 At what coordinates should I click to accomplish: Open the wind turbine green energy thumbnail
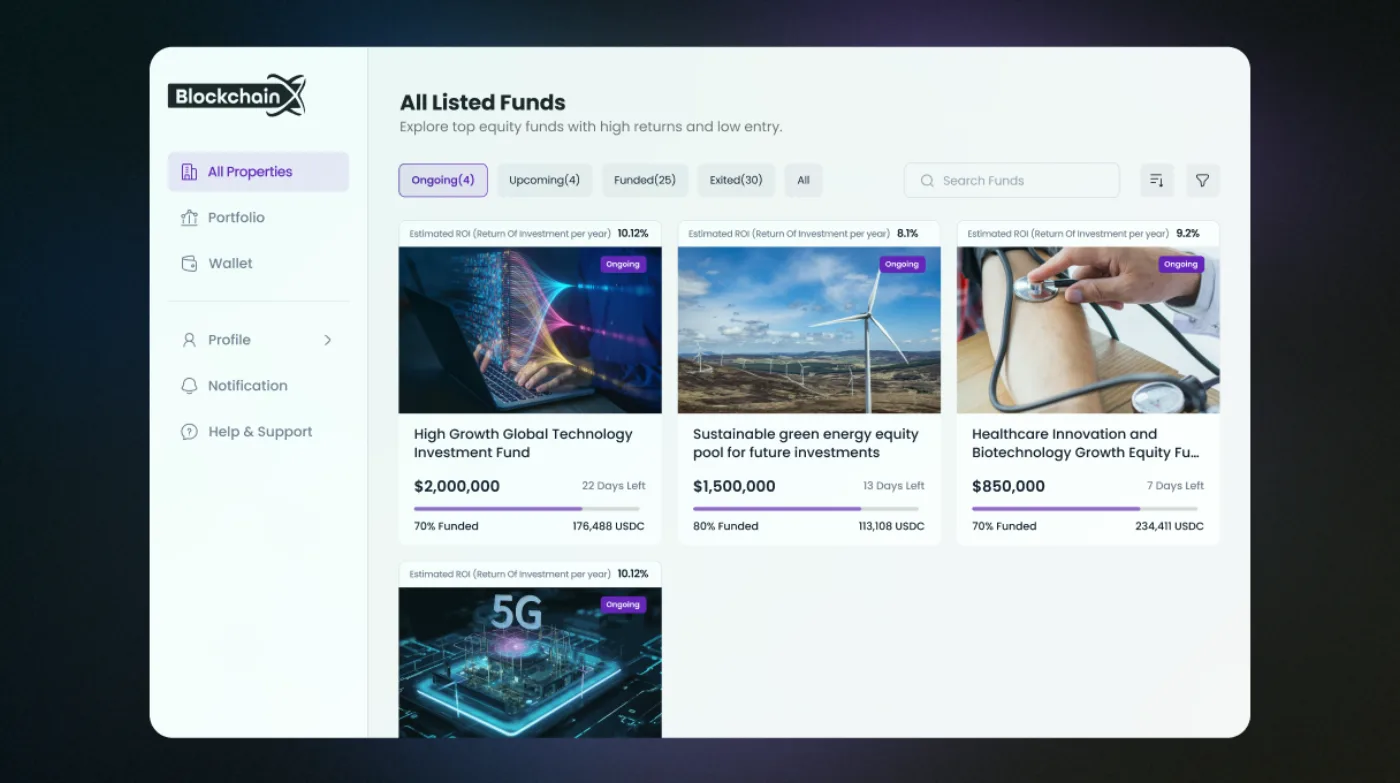click(809, 330)
